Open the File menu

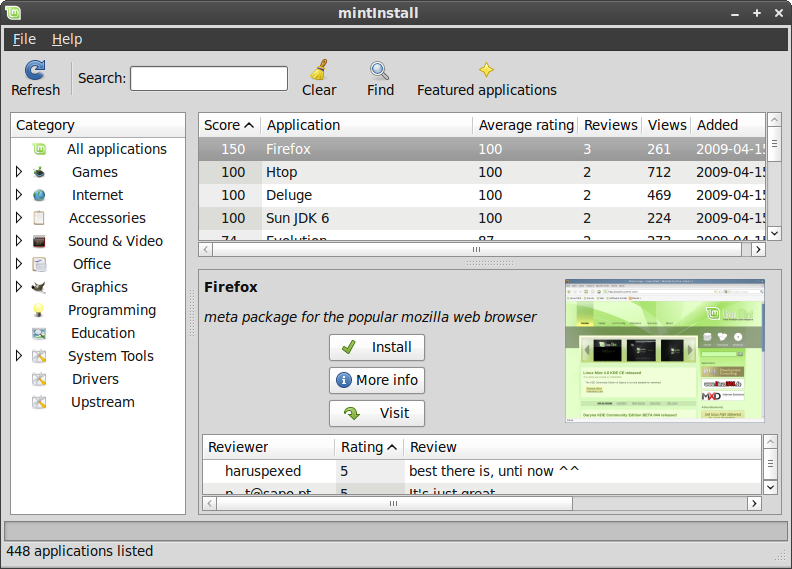(x=24, y=39)
